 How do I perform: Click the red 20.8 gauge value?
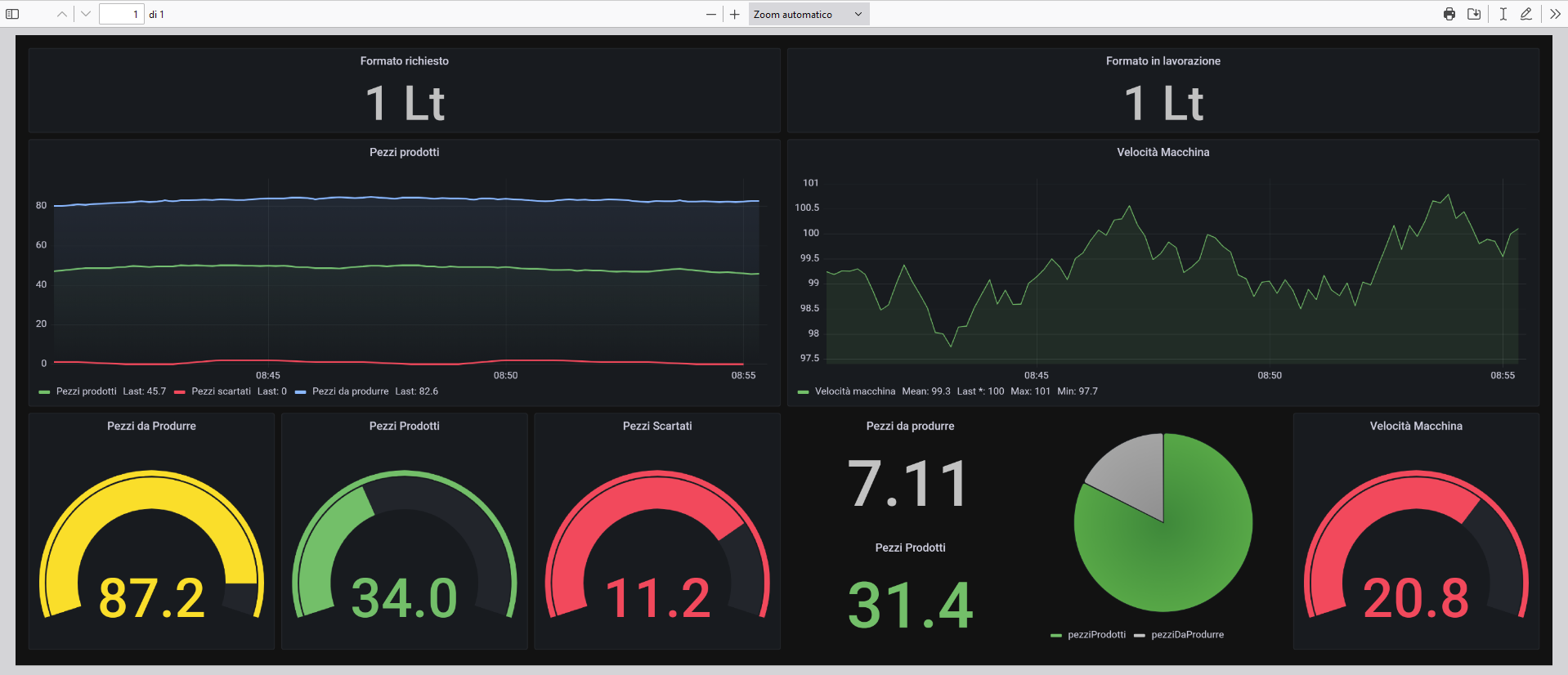click(1416, 597)
